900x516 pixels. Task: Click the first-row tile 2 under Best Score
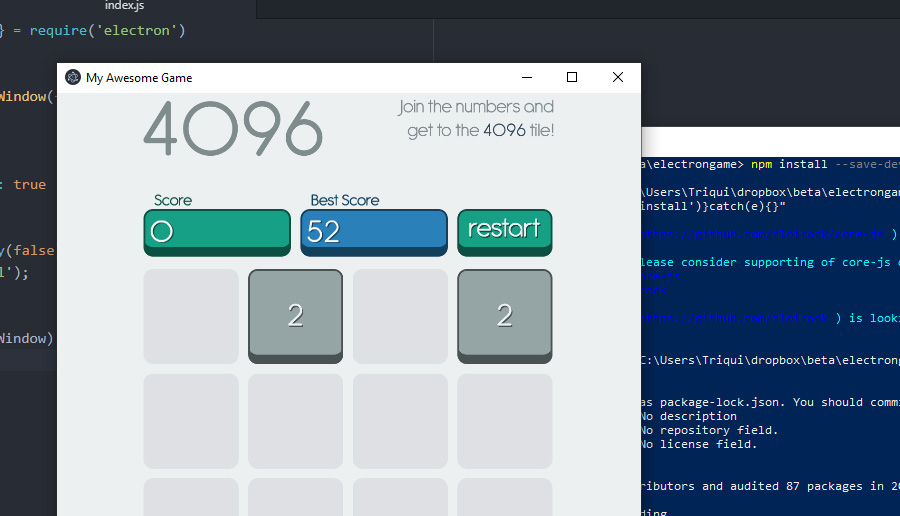(x=296, y=316)
